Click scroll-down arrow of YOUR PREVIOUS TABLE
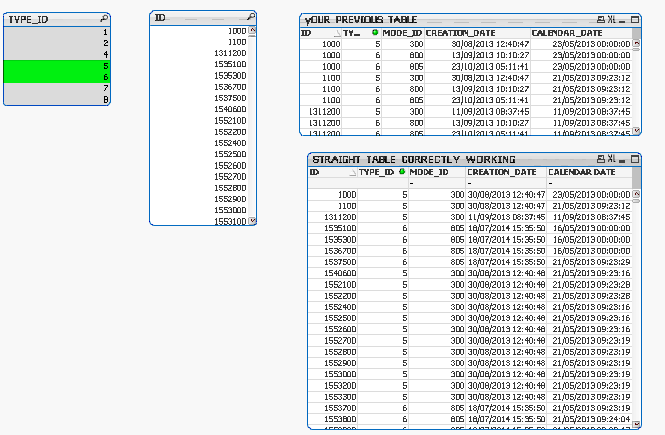The height and width of the screenshot is (435, 665). (636, 131)
